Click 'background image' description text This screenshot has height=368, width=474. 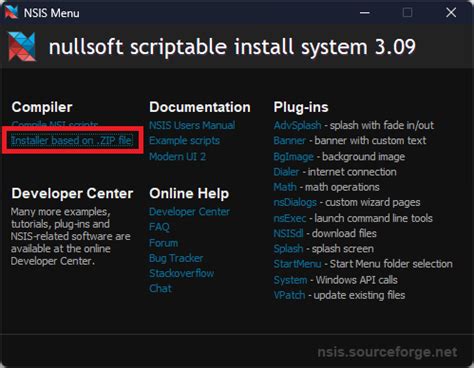click(363, 157)
